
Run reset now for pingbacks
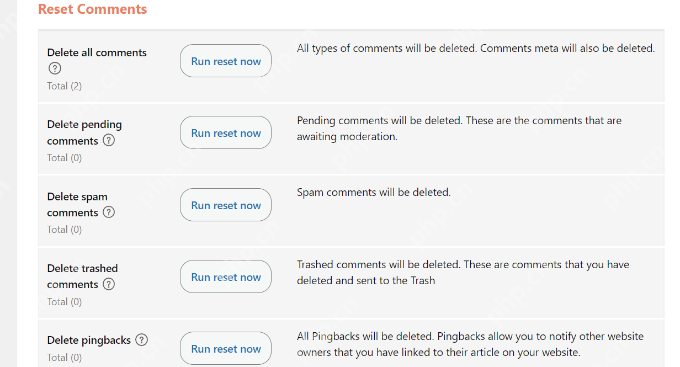coord(226,348)
